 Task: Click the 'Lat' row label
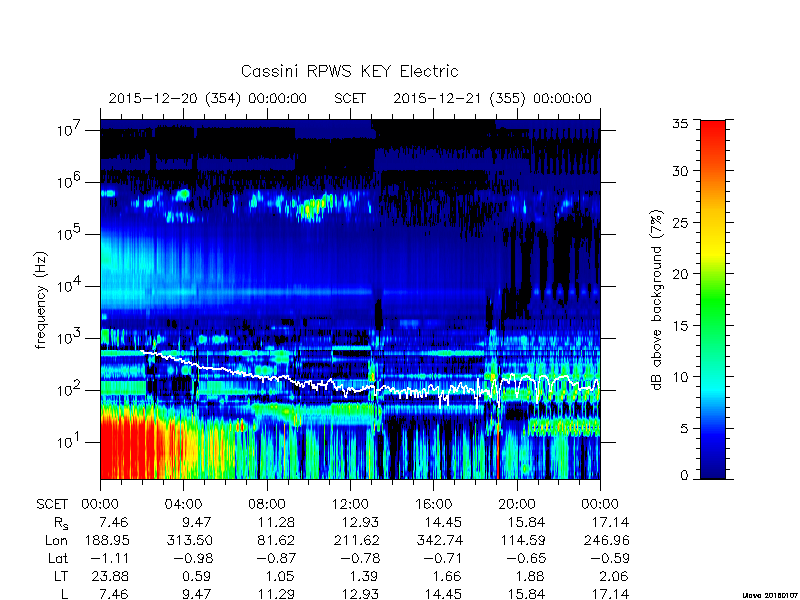(x=58, y=559)
